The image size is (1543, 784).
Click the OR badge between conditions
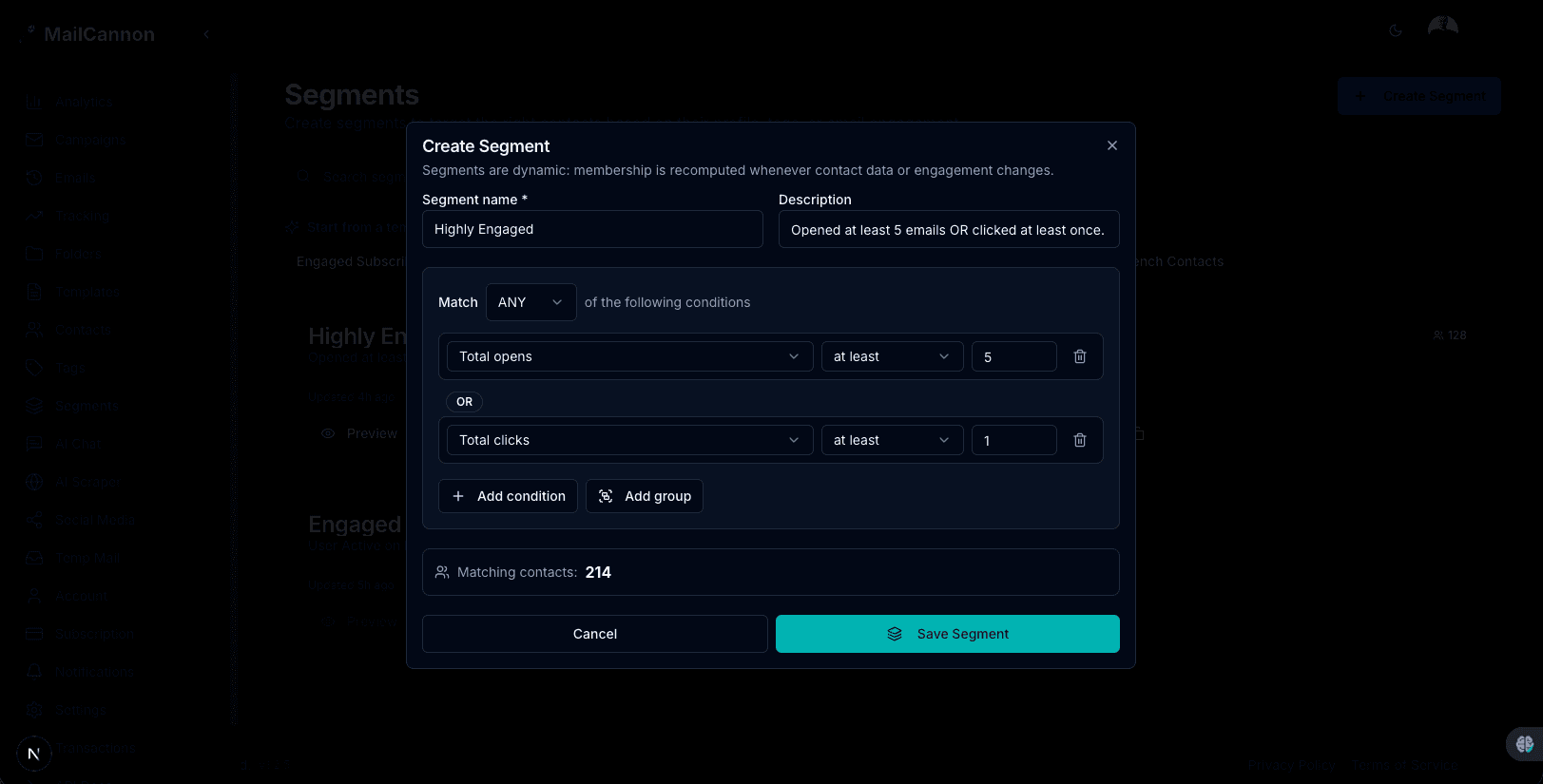click(464, 402)
